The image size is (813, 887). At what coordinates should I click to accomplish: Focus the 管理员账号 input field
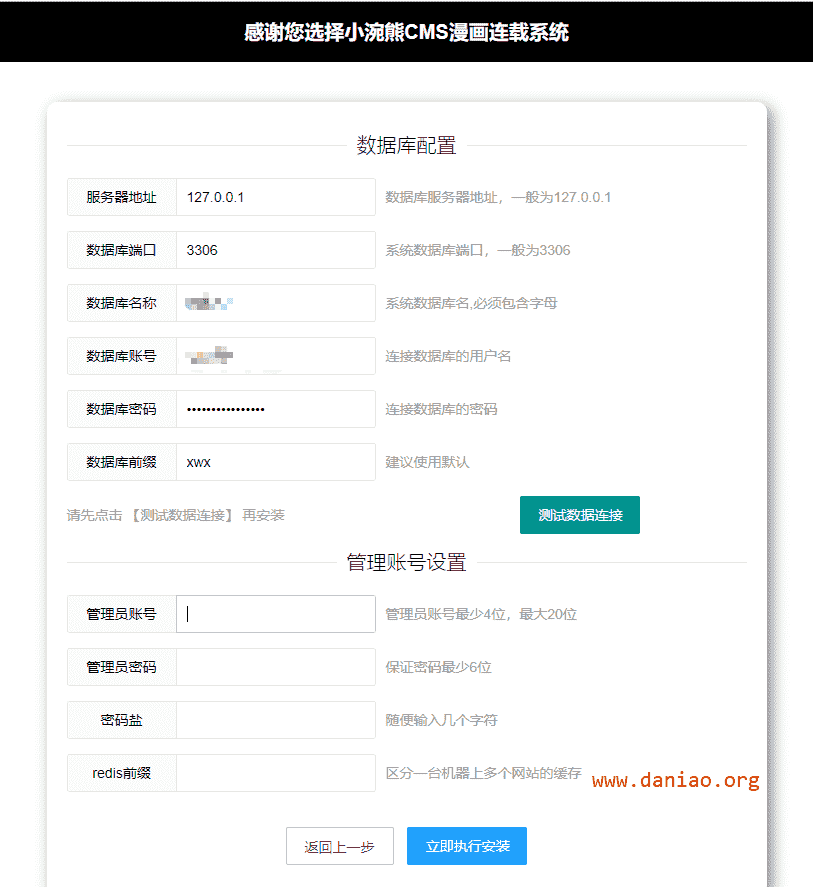pos(276,614)
